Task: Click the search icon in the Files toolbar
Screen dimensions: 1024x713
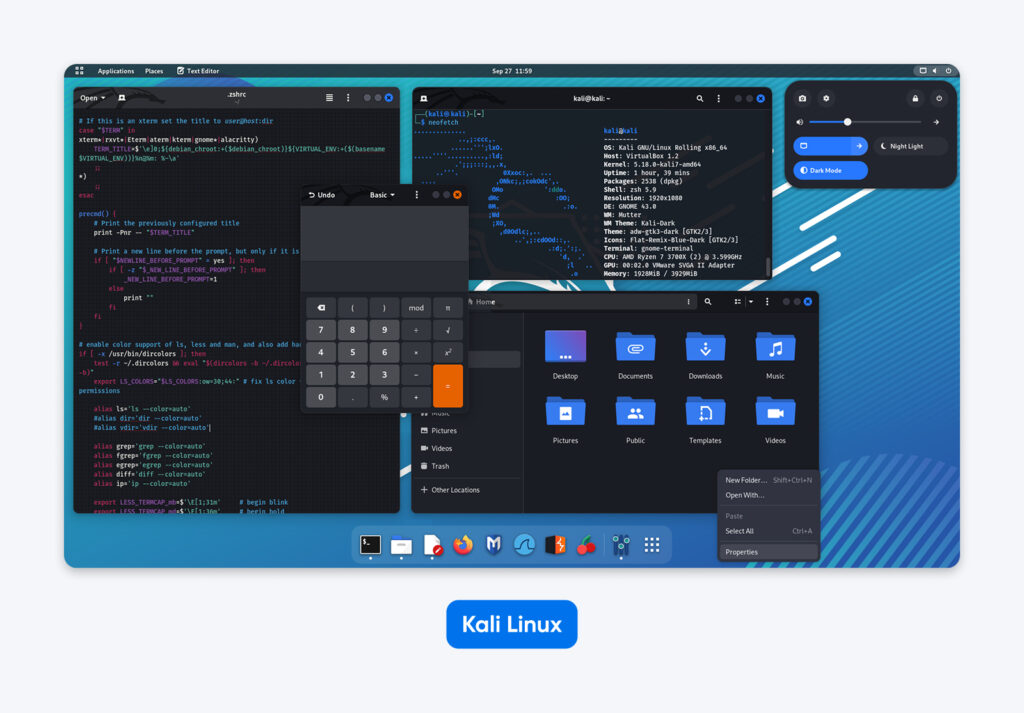Action: pyautogui.click(x=708, y=301)
